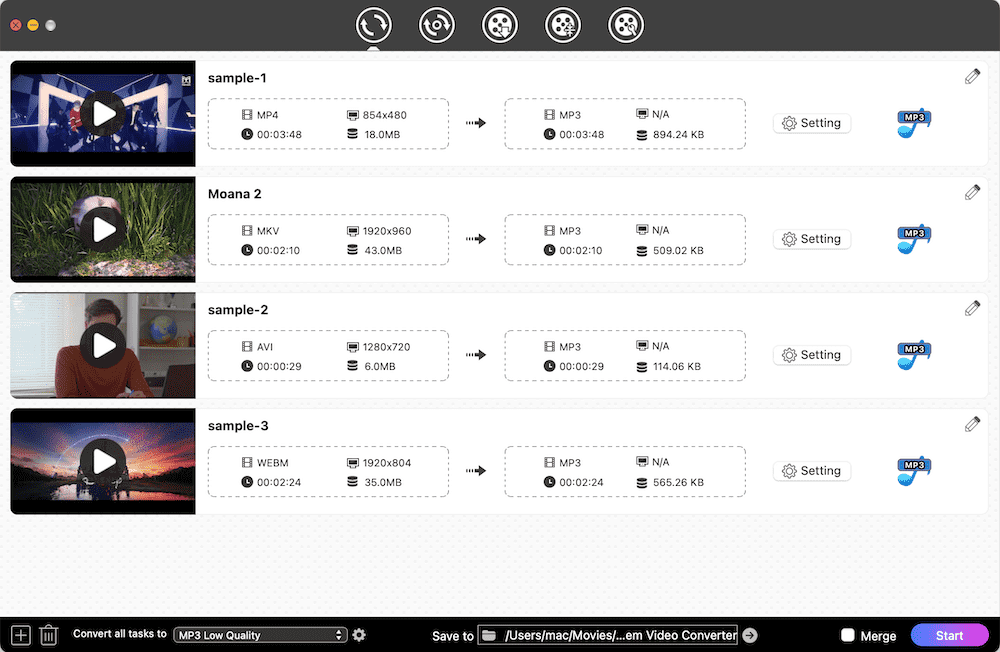The height and width of the screenshot is (652, 1000).
Task: Play the sample-1 video preview
Action: tap(103, 114)
